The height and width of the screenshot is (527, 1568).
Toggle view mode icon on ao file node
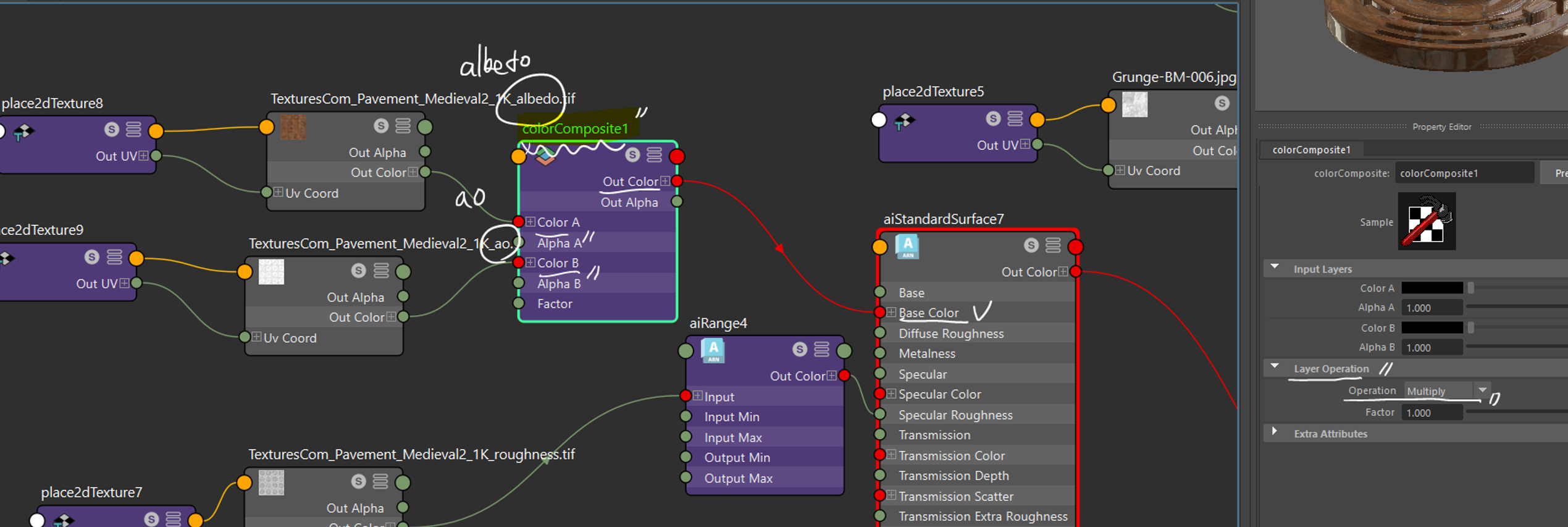pyautogui.click(x=380, y=270)
